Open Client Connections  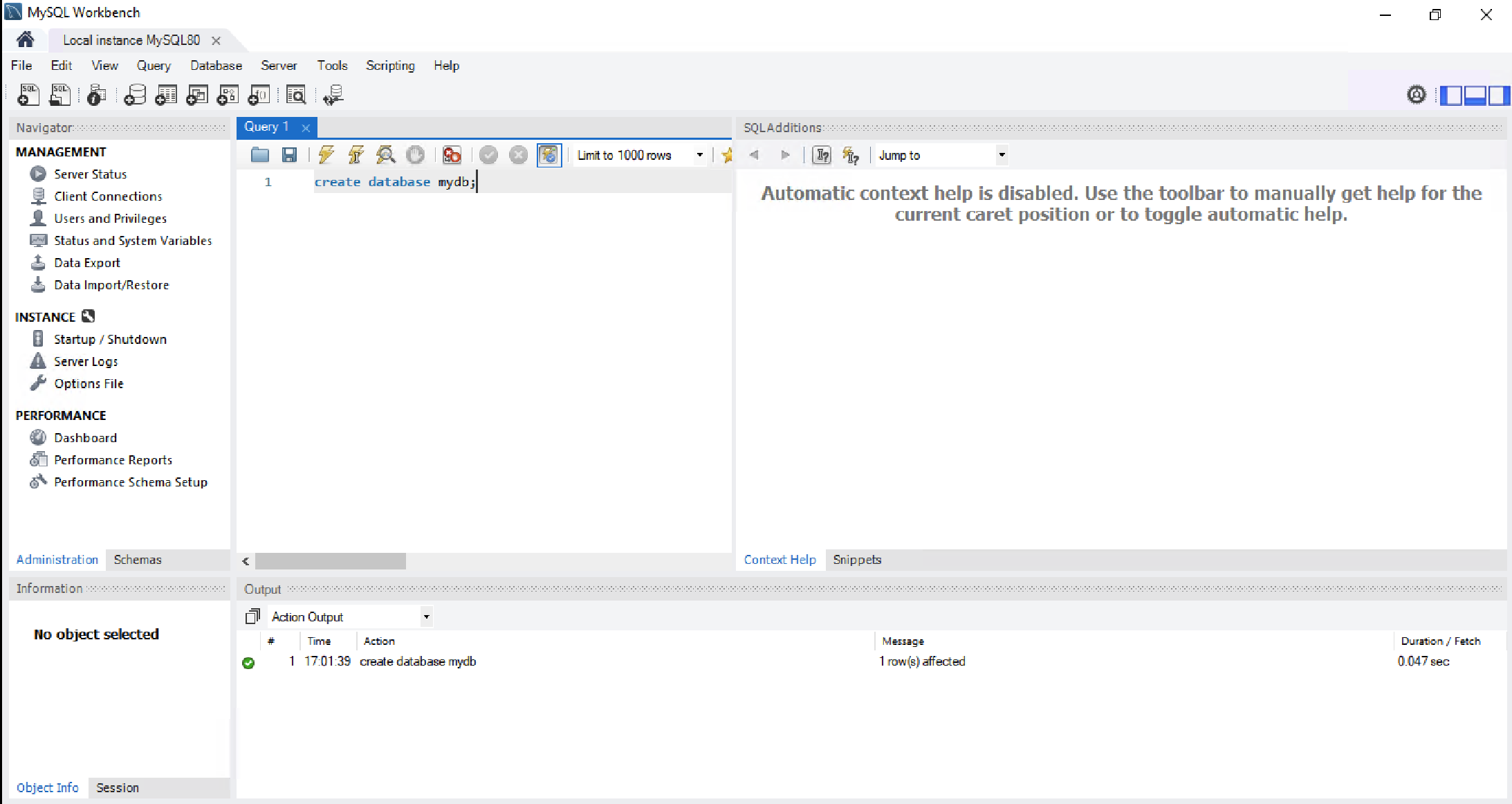point(108,196)
